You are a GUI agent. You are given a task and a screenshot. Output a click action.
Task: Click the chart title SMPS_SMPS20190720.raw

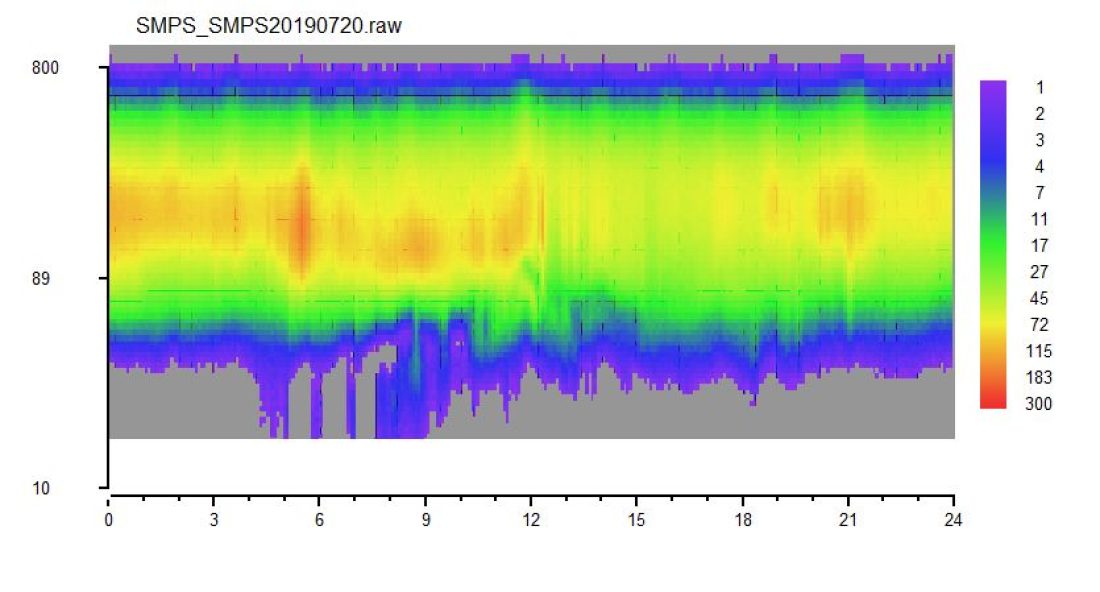269,26
